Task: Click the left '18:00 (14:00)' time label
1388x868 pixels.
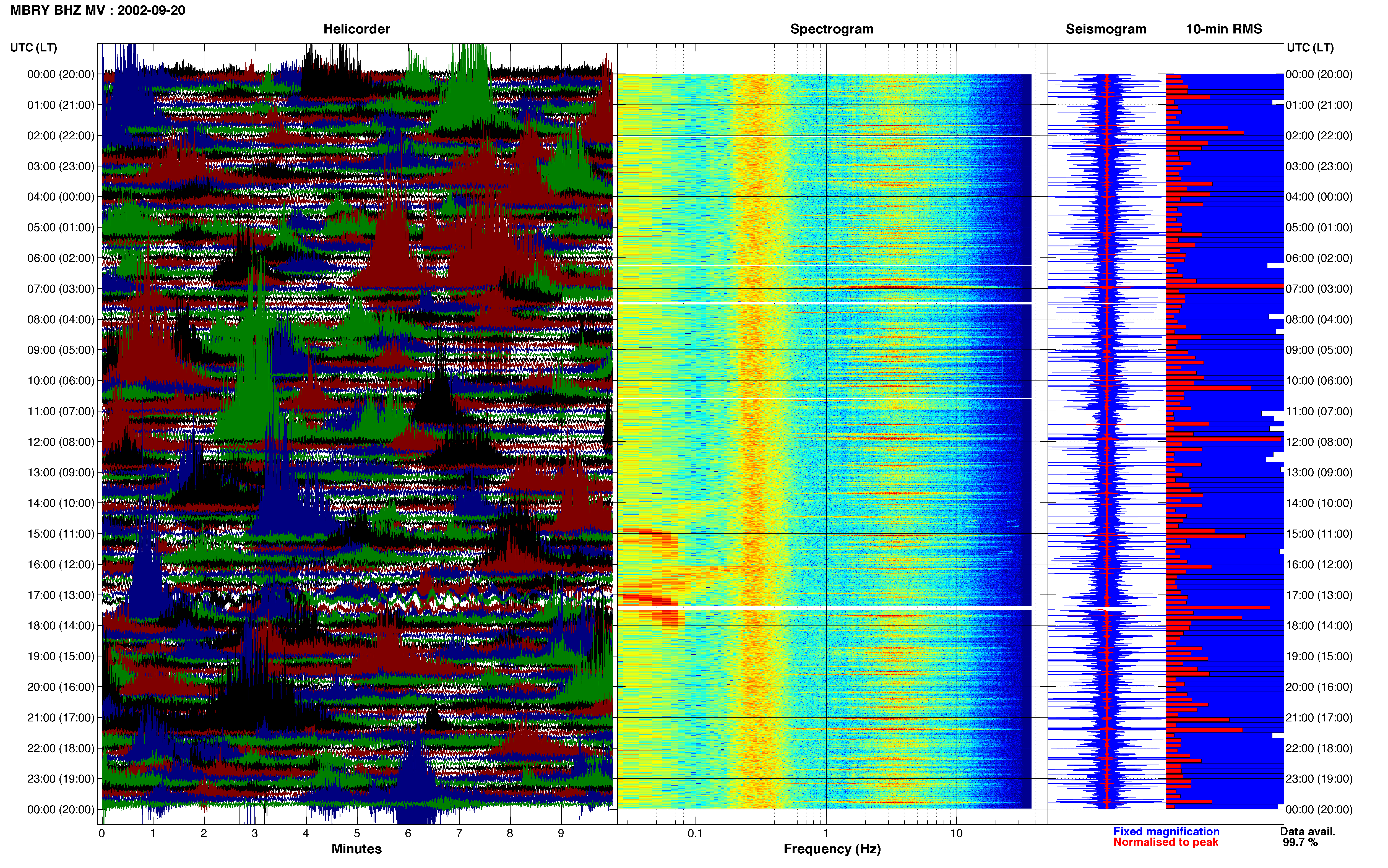Action: [61, 626]
